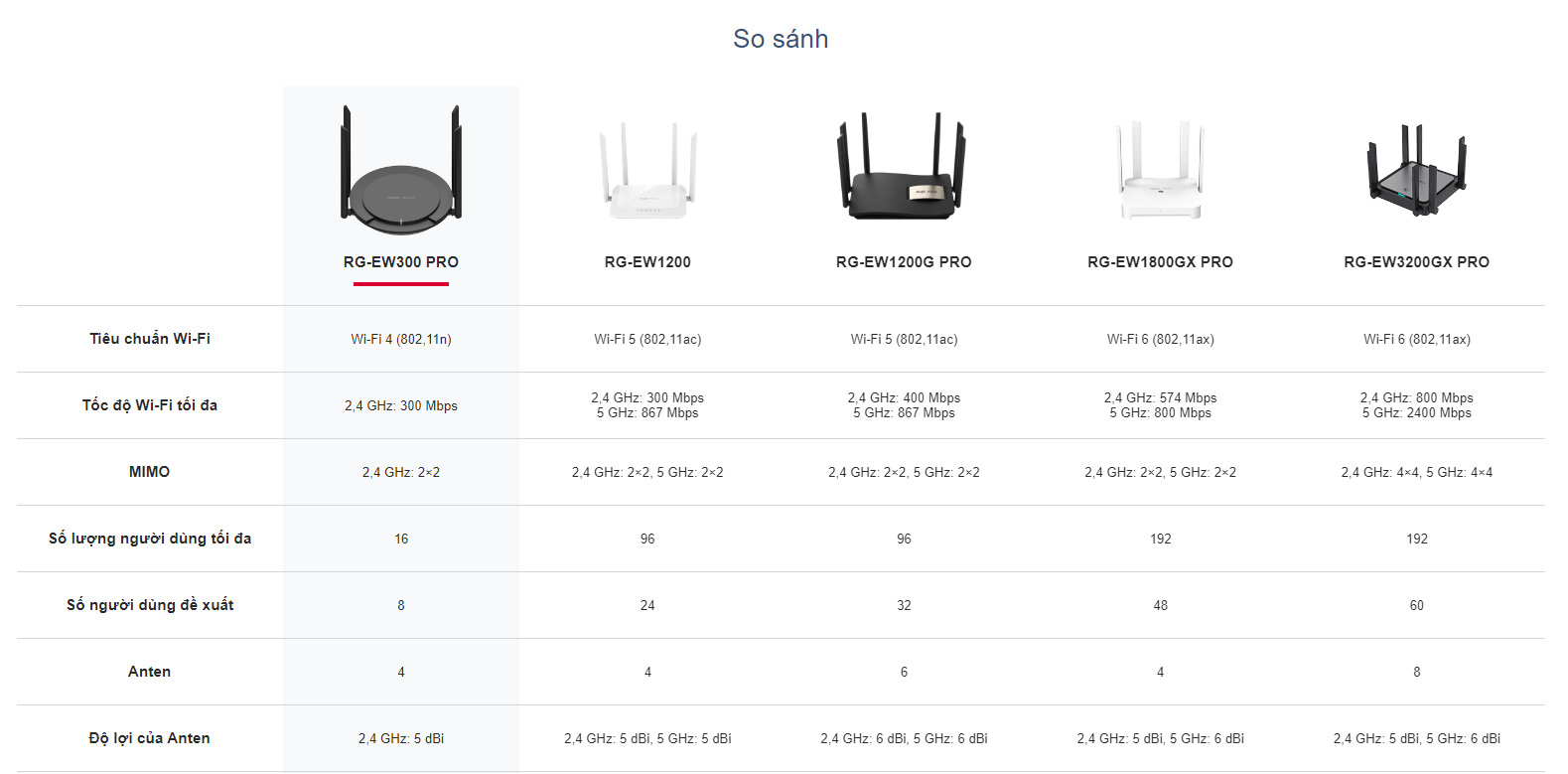Click the So sánh heading
Screen dimensions: 1568x774
[781, 39]
